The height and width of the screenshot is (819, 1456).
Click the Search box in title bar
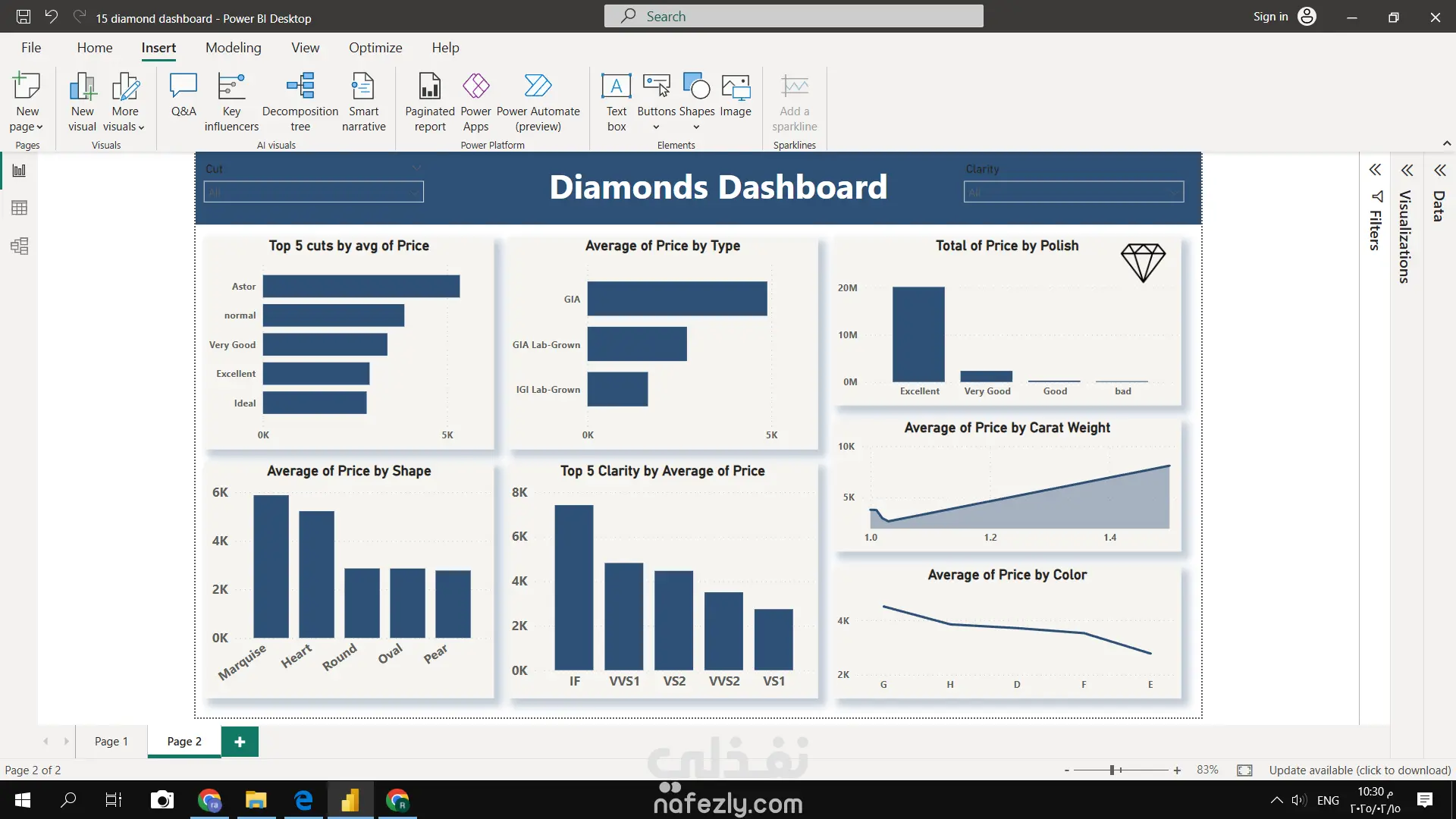[793, 17]
